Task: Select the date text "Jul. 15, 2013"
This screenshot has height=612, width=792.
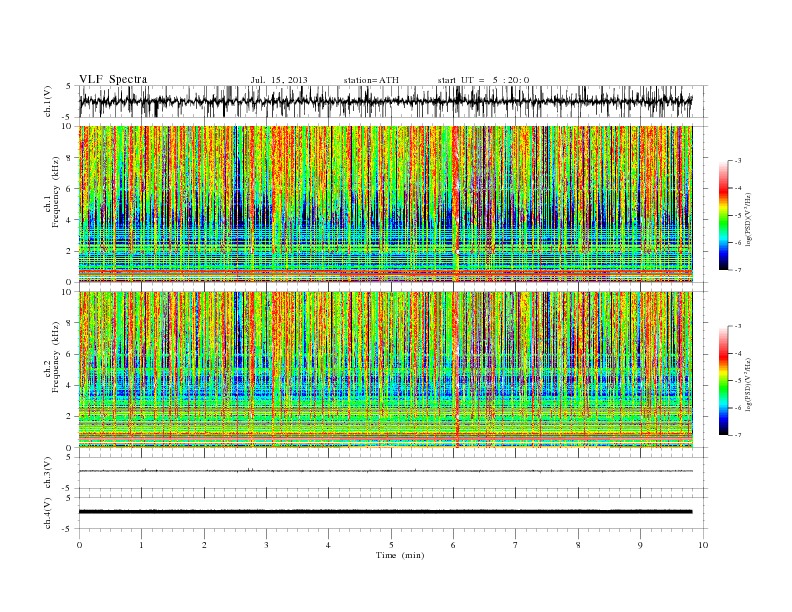Action: coord(279,80)
